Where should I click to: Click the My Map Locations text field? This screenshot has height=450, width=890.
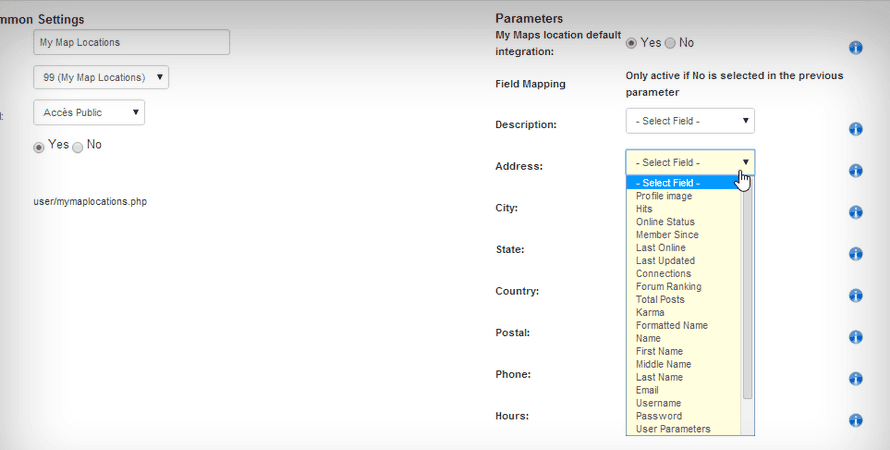[x=131, y=42]
